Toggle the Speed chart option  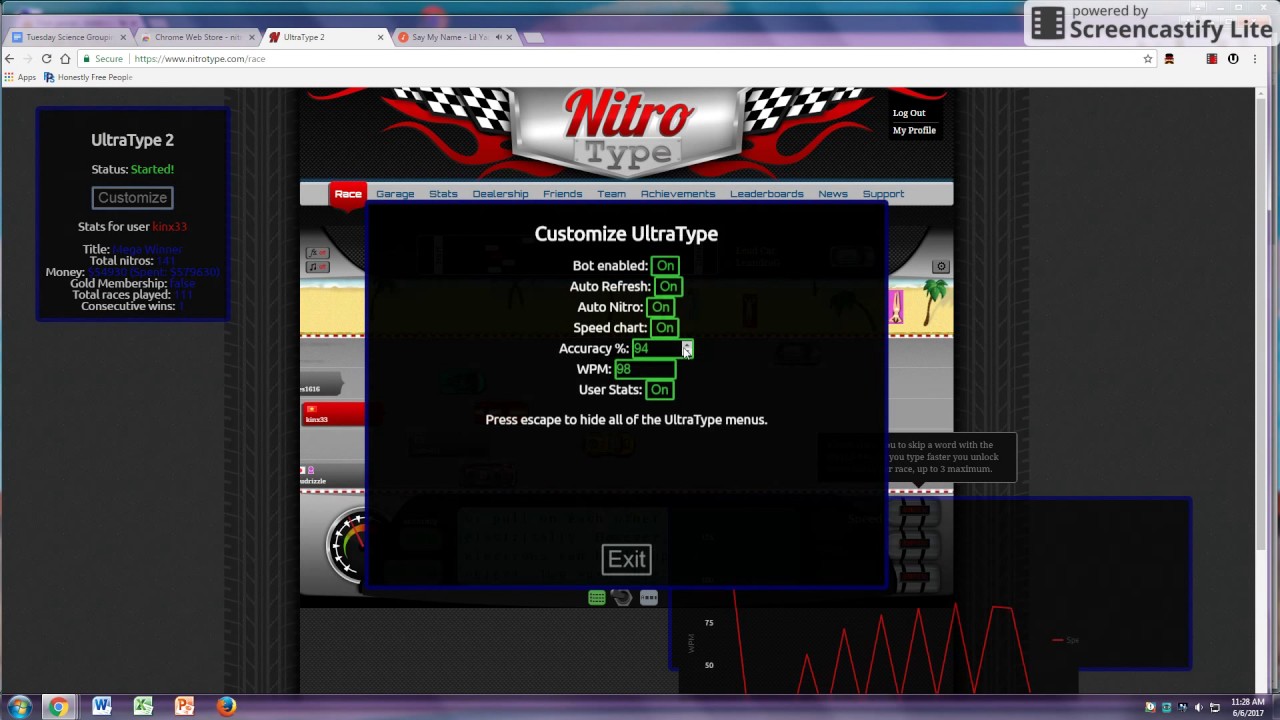[x=665, y=328]
